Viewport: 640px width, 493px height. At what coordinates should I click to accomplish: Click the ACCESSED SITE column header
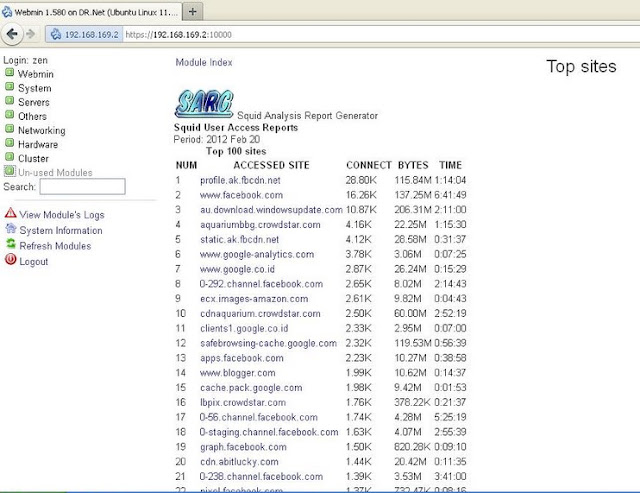(271, 165)
